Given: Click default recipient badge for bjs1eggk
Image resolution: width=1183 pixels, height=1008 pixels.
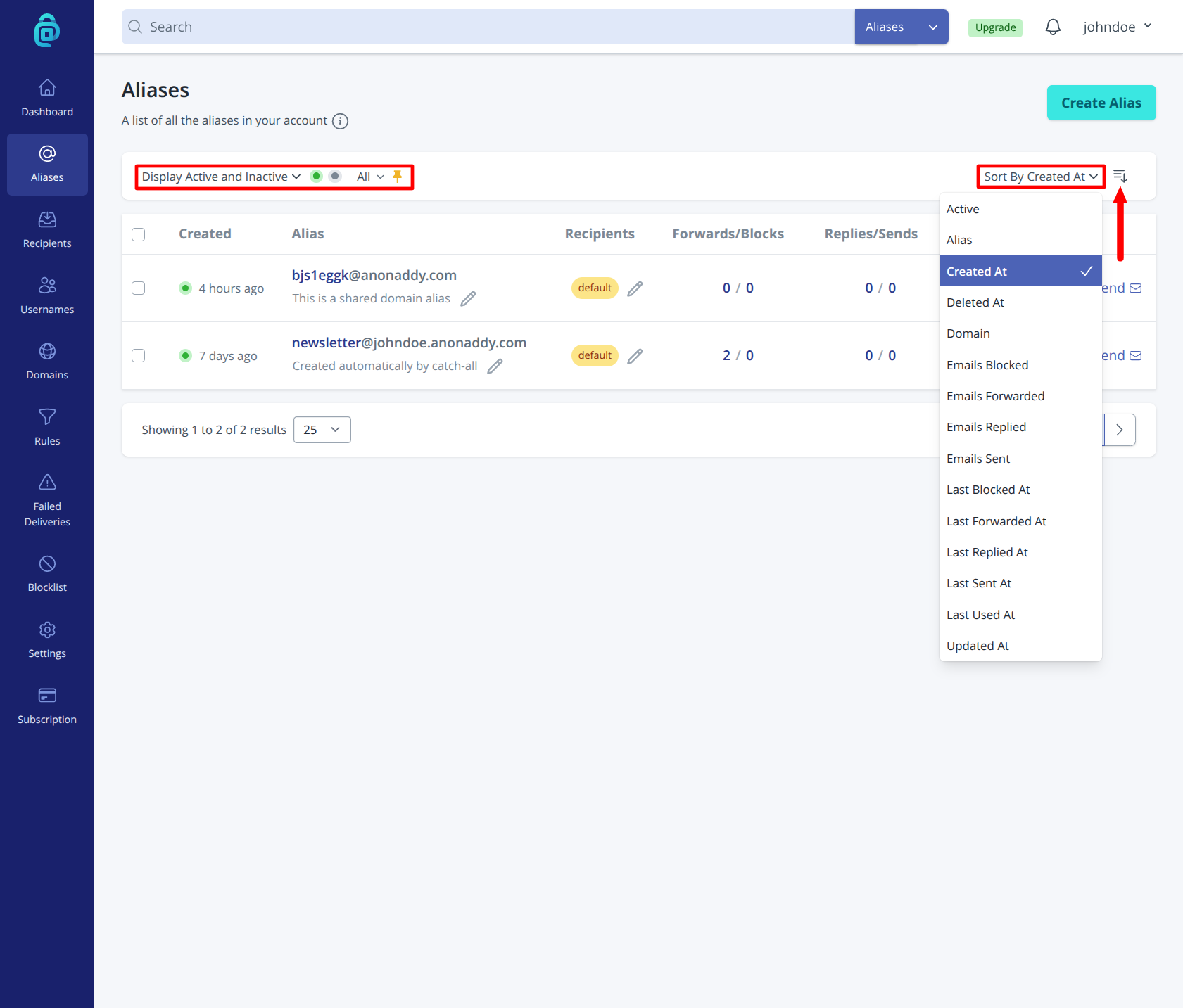Looking at the screenshot, I should pos(595,288).
